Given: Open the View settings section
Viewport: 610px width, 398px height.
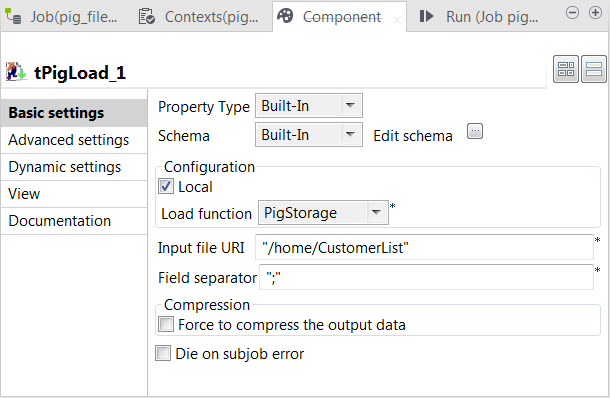Looking at the screenshot, I should tap(74, 194).
